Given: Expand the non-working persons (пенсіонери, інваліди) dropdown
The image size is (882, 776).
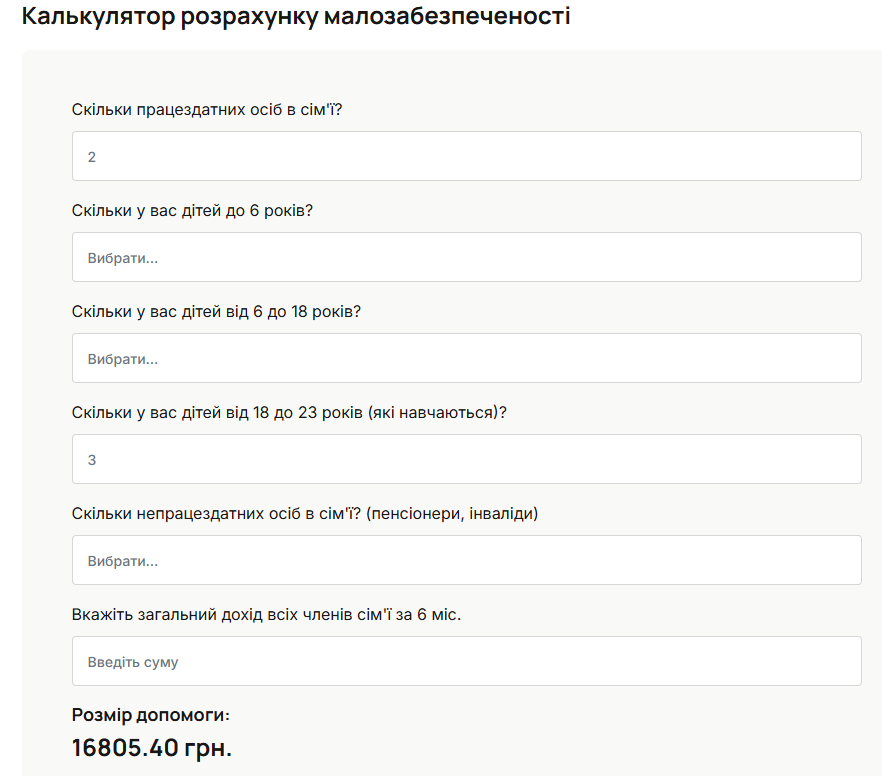Looking at the screenshot, I should pos(466,560).
